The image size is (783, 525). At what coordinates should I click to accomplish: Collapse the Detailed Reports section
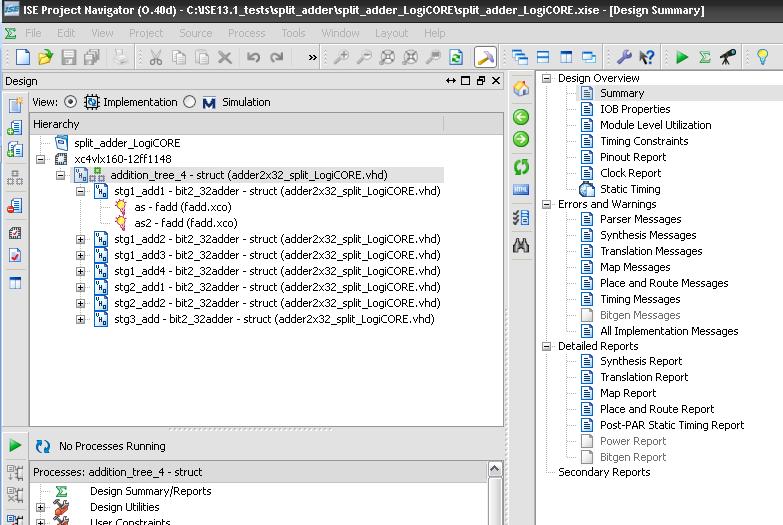coord(547,346)
